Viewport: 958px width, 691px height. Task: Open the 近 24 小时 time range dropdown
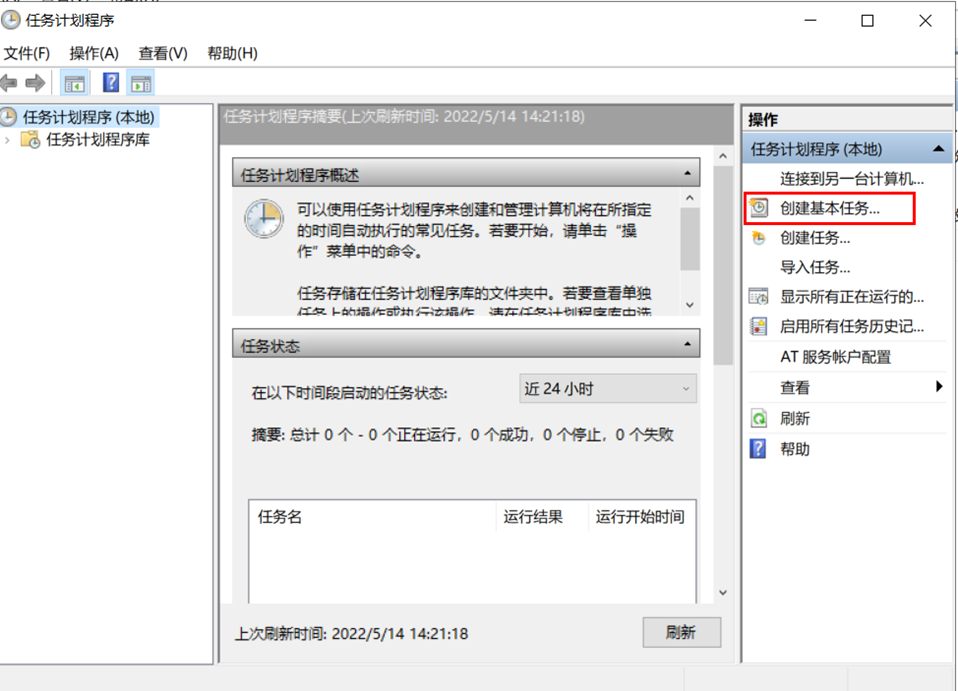(x=607, y=389)
